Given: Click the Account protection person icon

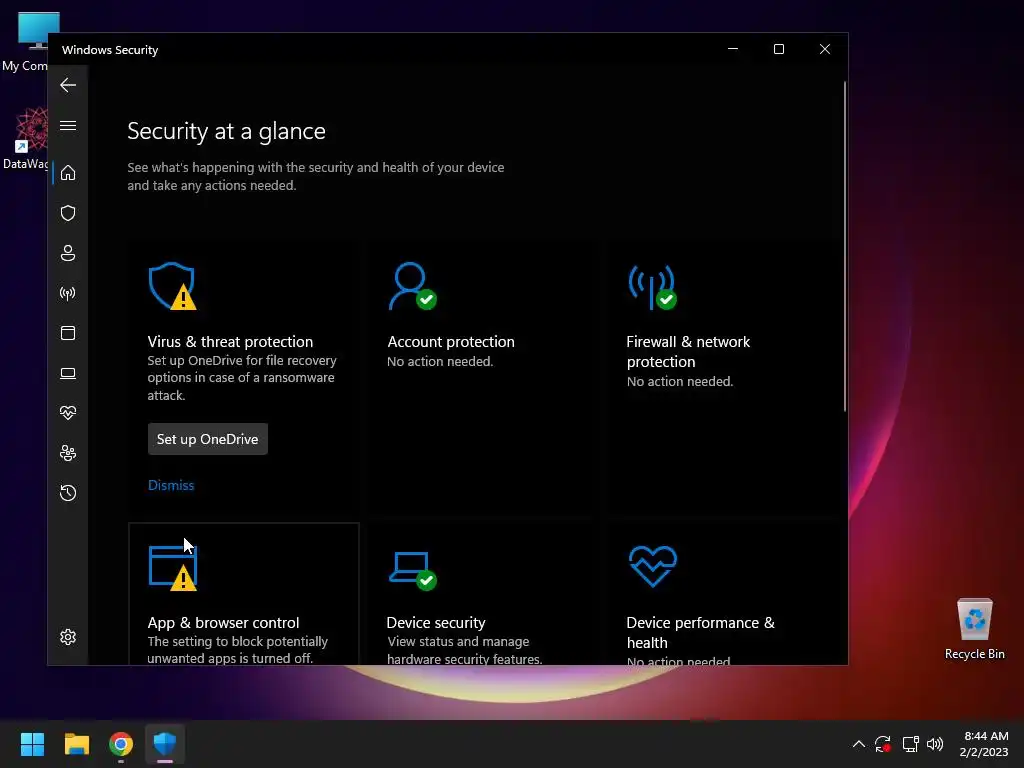Looking at the screenshot, I should 412,286.
